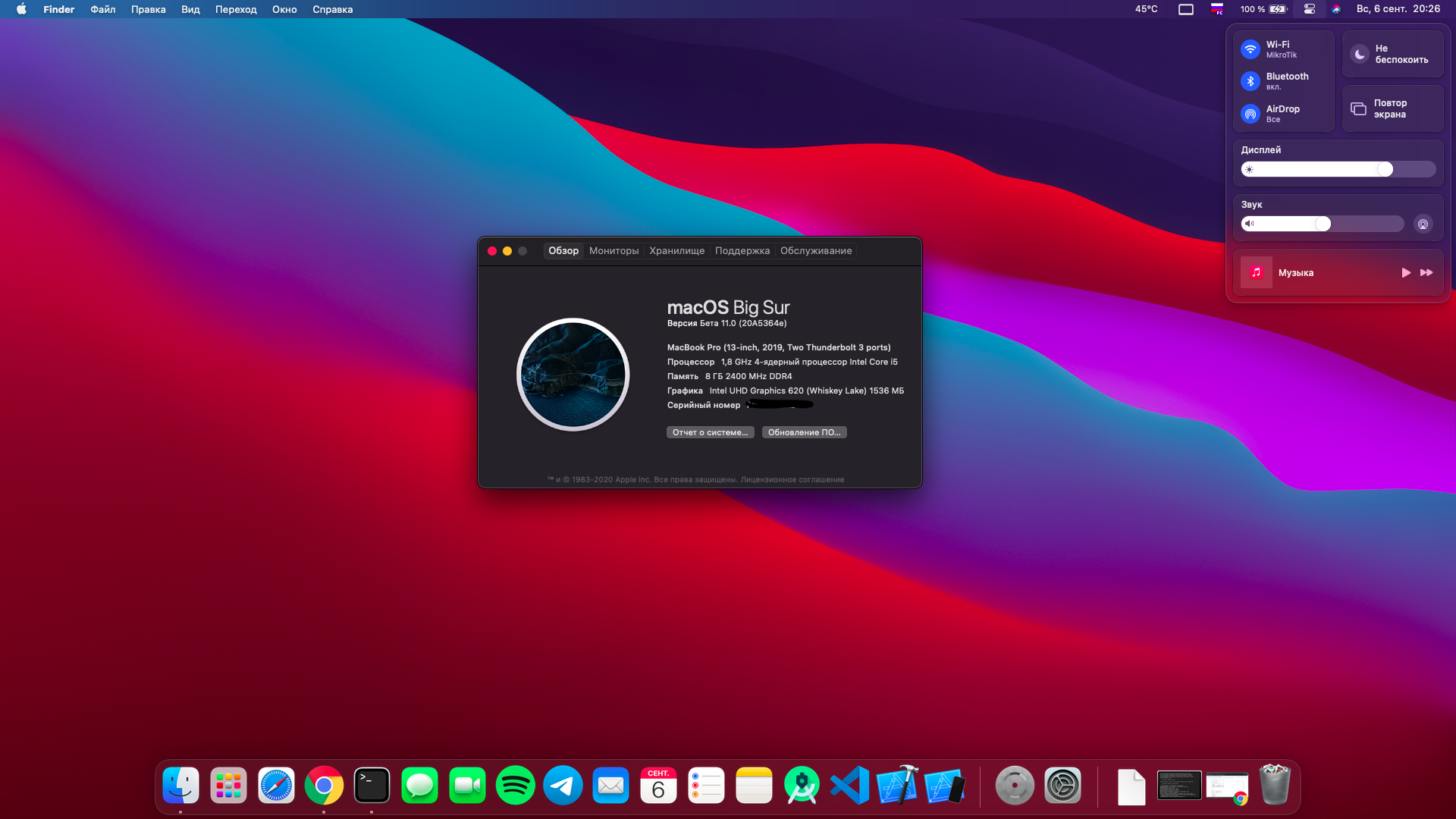Launch Telegram in the dock
1456x819 pixels.
(563, 786)
